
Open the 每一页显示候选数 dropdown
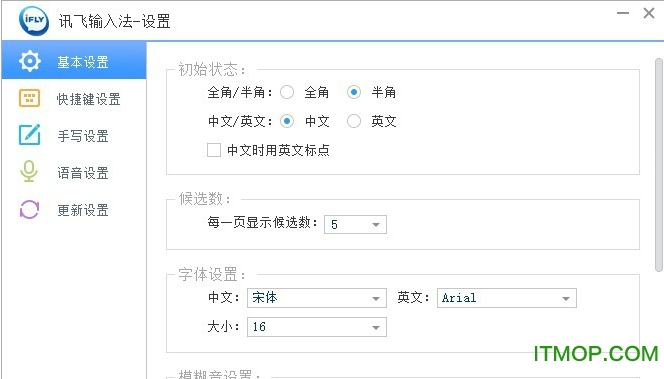(355, 224)
